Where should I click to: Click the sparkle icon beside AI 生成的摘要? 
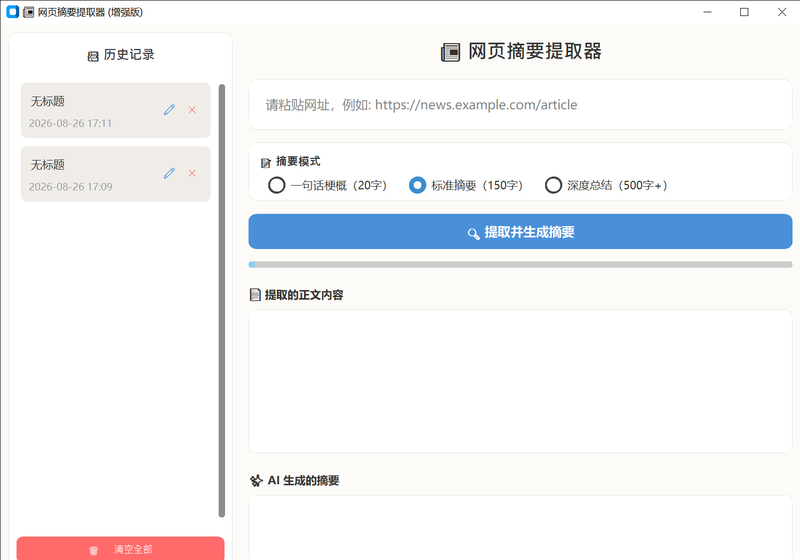256,480
